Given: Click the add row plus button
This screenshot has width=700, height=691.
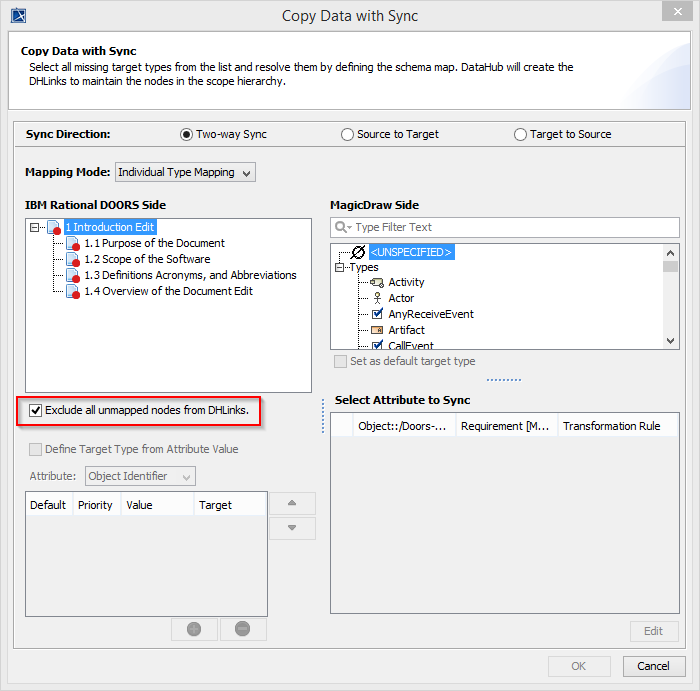Looking at the screenshot, I should 194,629.
